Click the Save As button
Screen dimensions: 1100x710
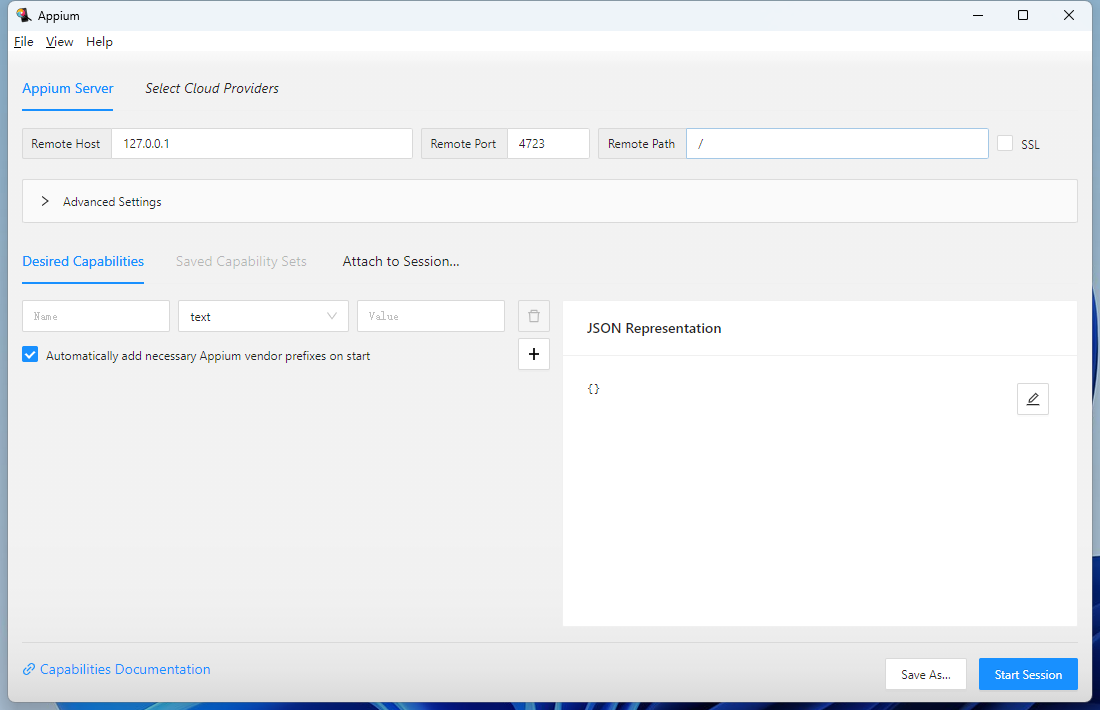coord(926,674)
